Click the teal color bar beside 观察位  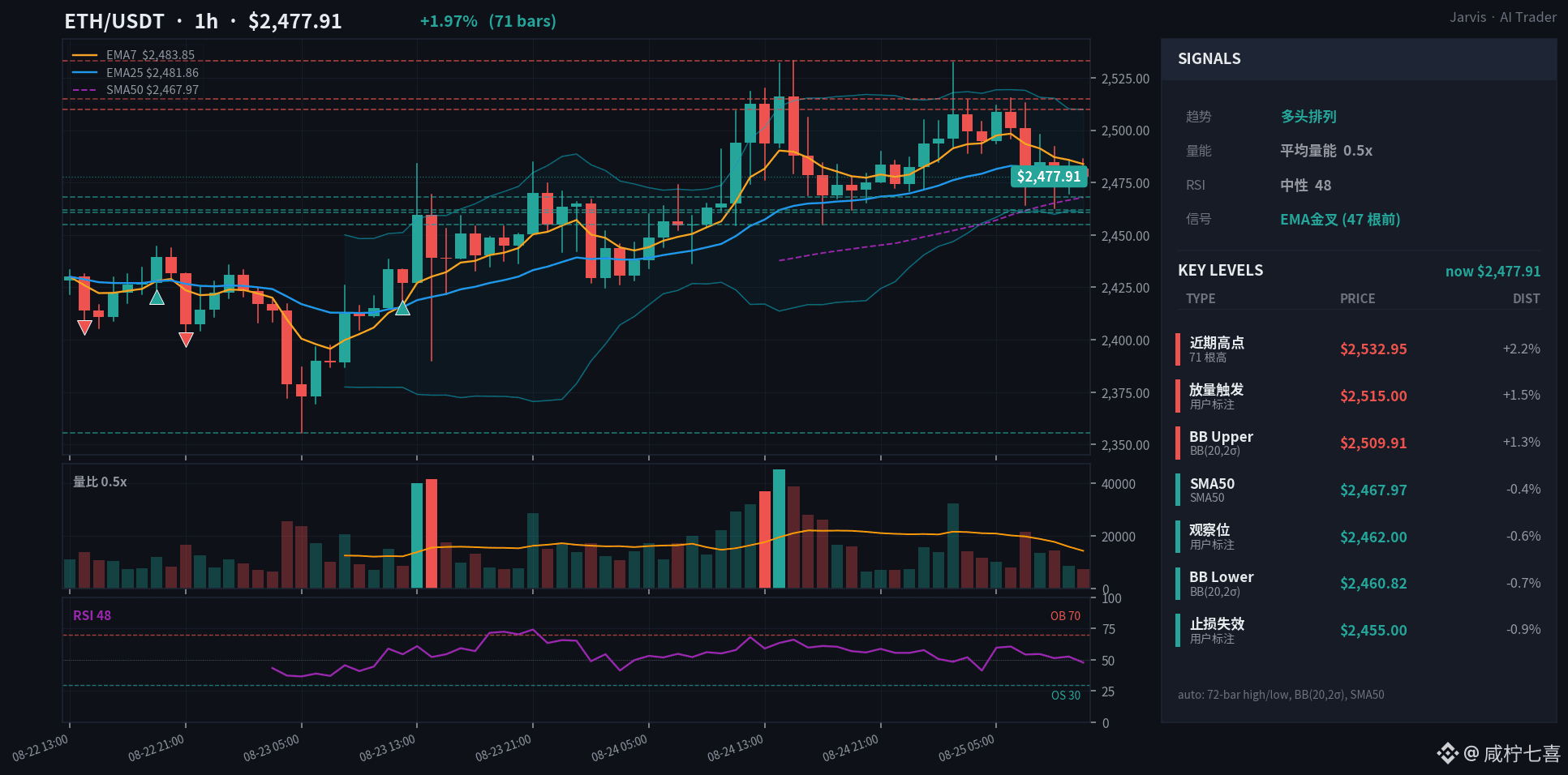pos(1178,537)
